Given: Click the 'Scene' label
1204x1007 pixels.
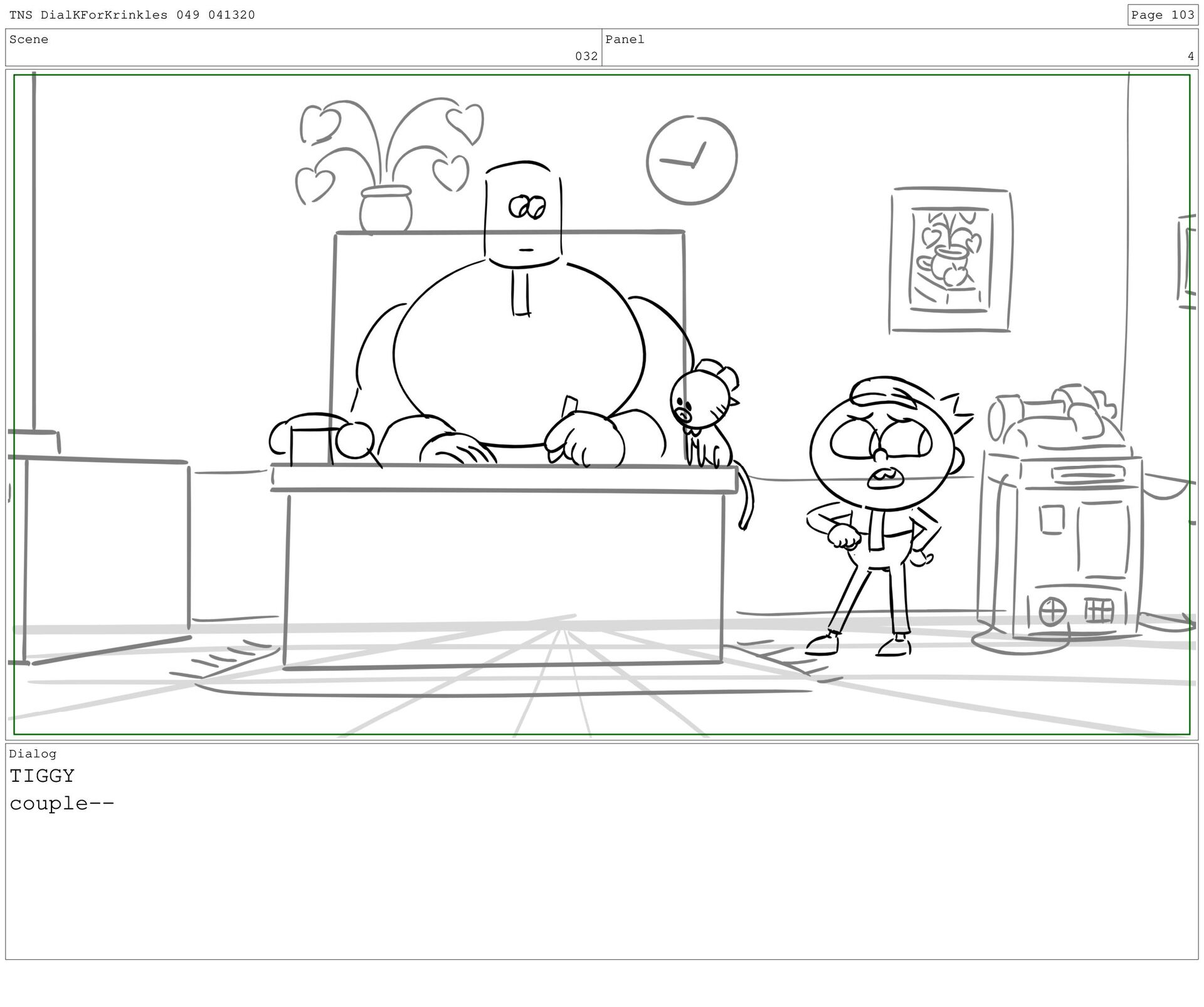Looking at the screenshot, I should pyautogui.click(x=29, y=40).
